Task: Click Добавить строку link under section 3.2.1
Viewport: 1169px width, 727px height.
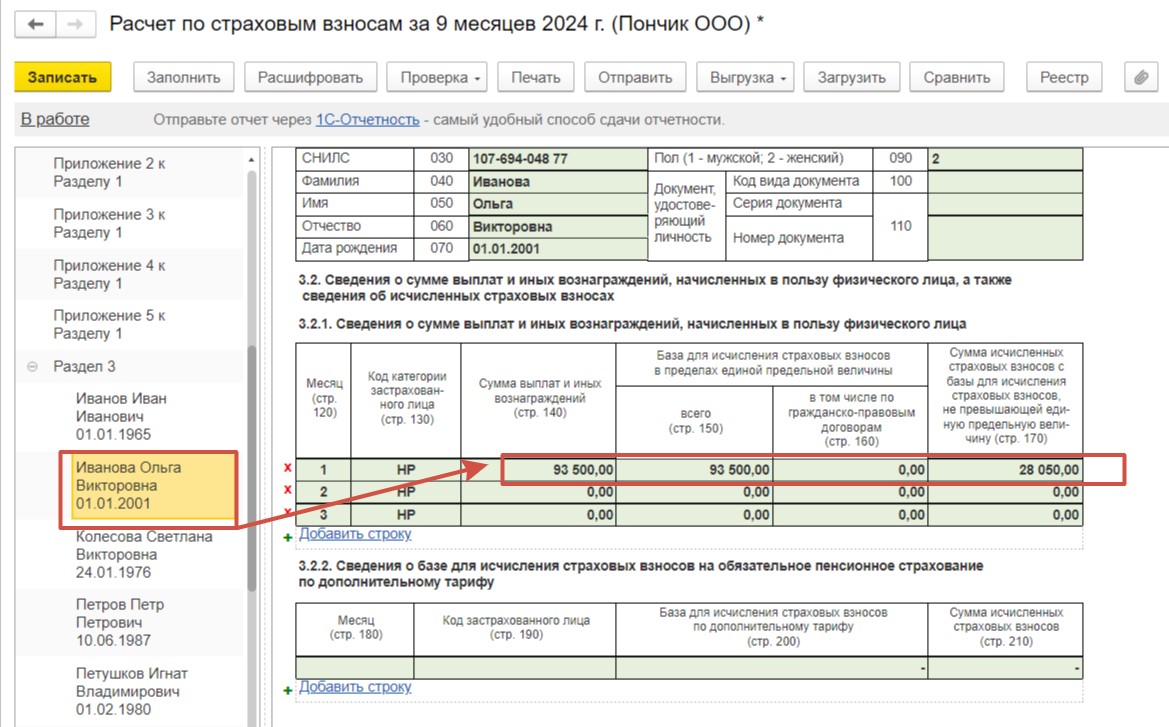Action: (x=355, y=534)
